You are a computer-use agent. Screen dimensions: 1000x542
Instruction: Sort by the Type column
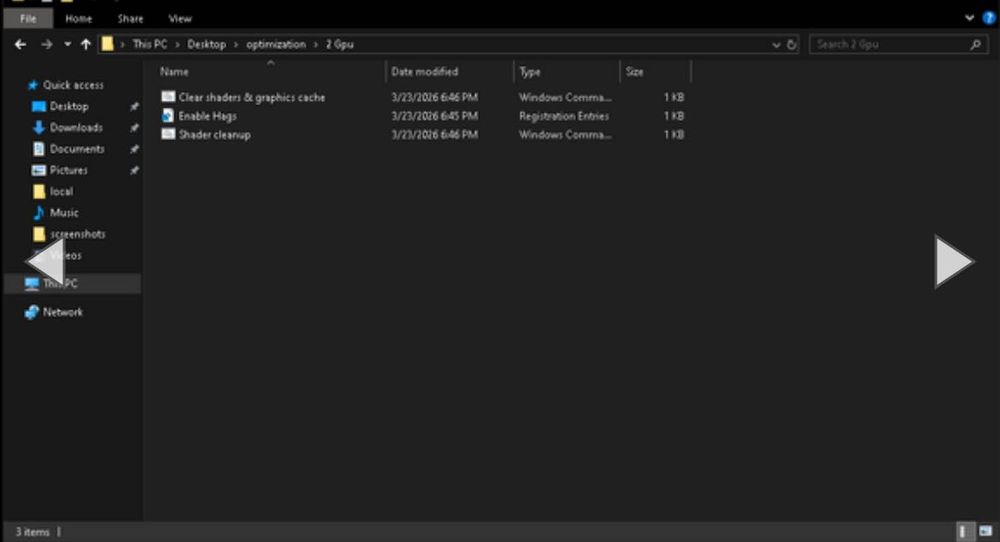[x=529, y=71]
